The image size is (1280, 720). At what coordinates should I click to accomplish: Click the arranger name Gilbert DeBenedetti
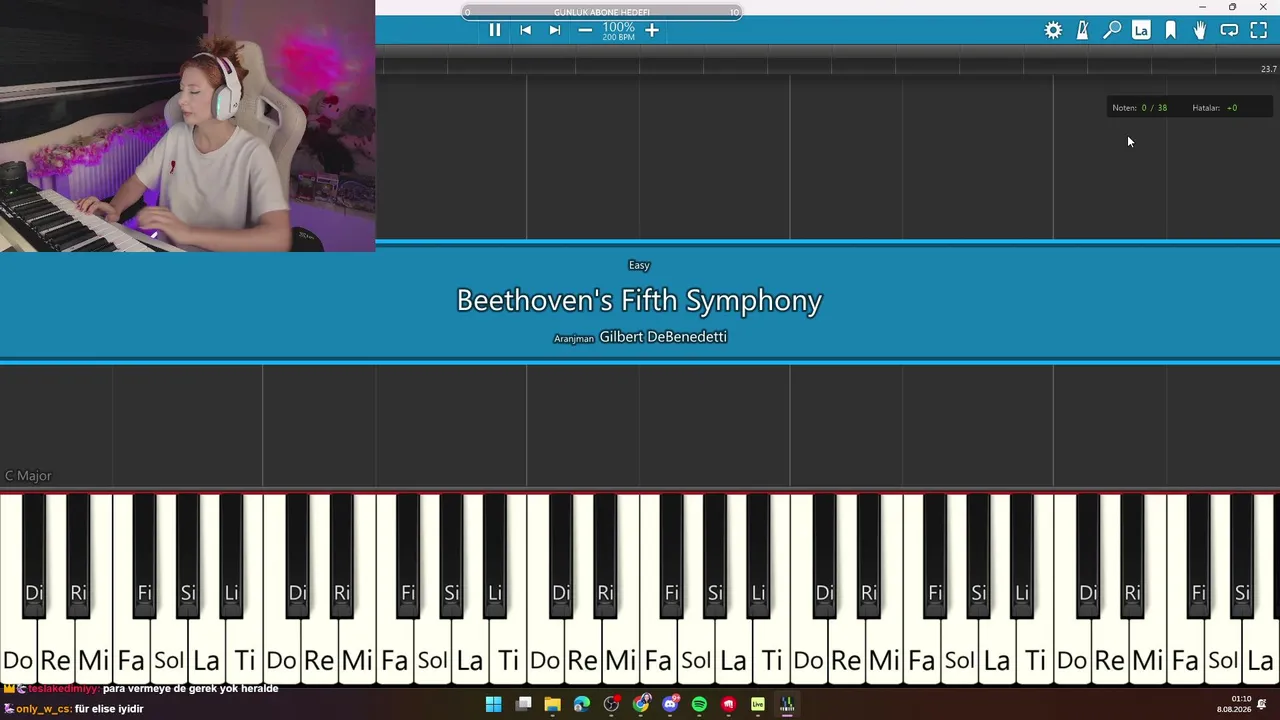(x=663, y=337)
